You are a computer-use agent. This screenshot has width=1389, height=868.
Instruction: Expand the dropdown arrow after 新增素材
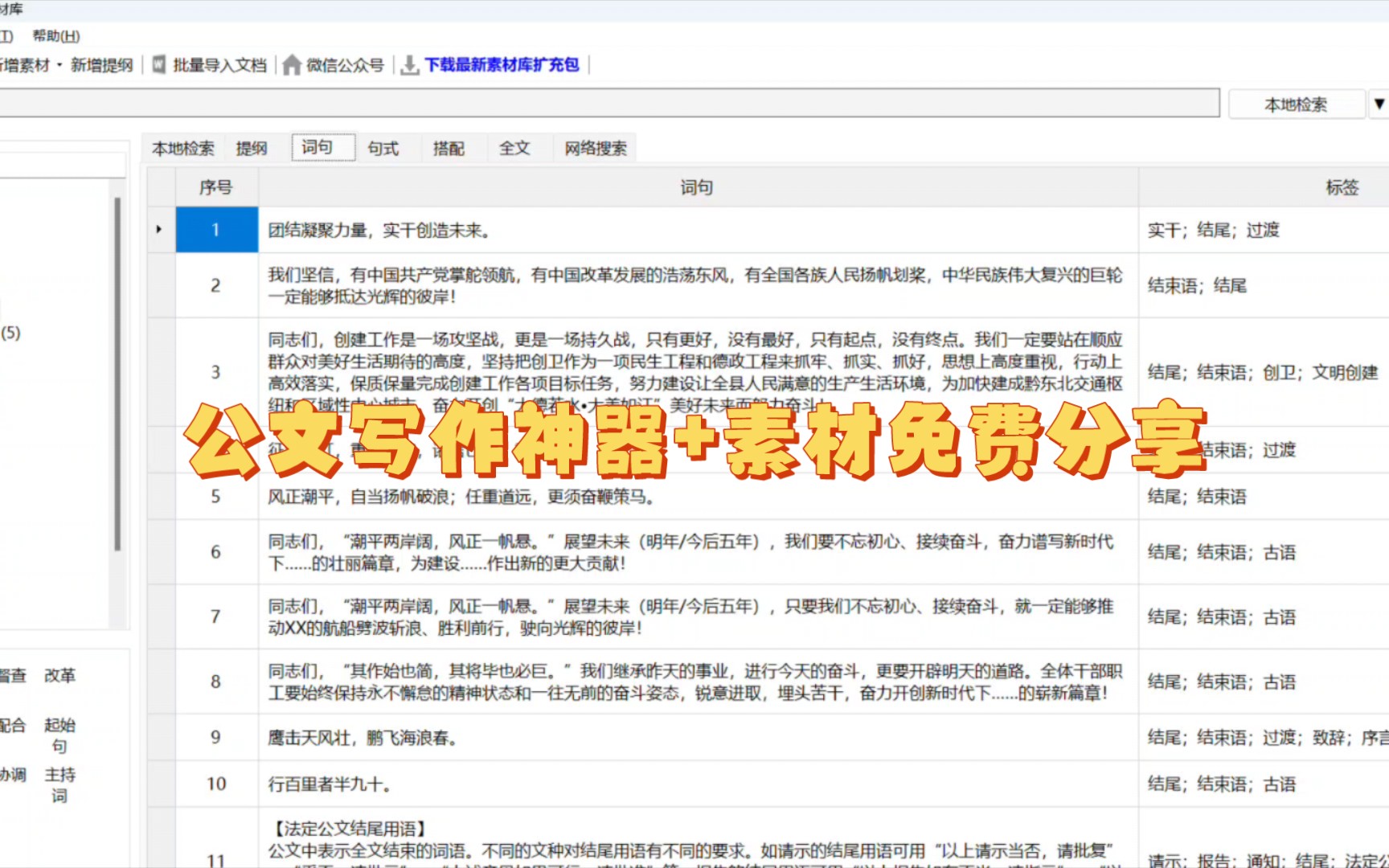pyautogui.click(x=59, y=65)
